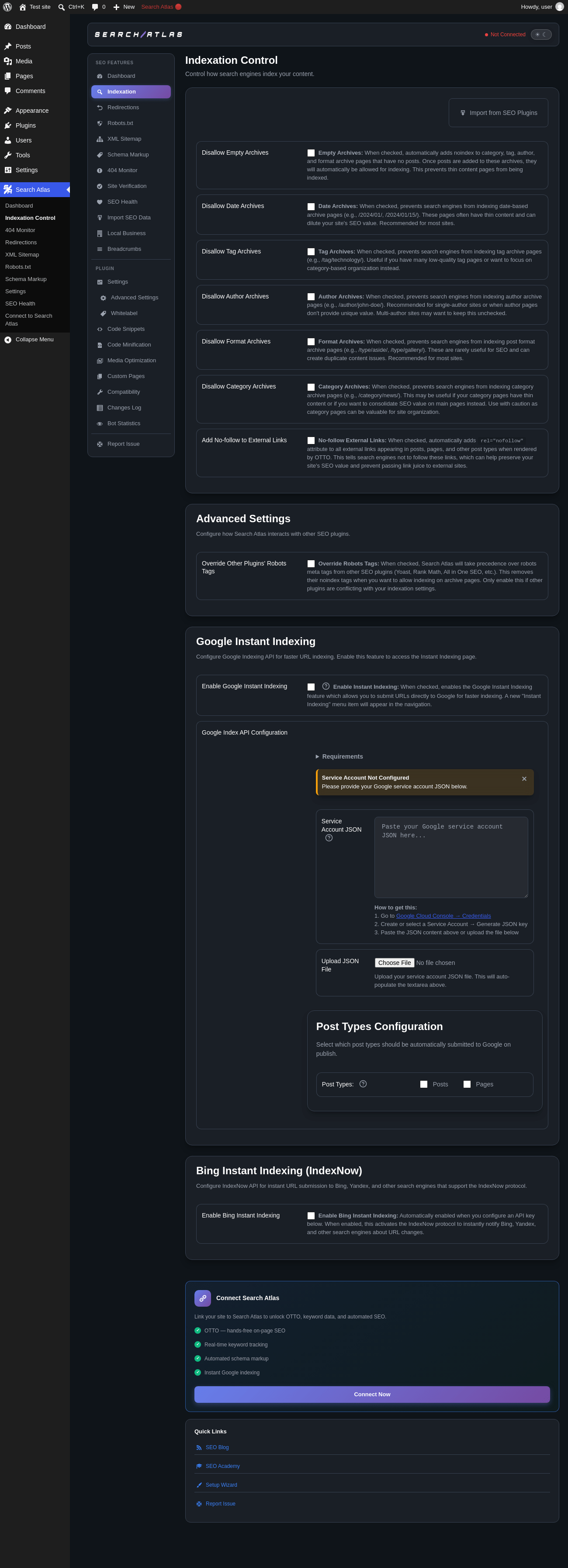Expand the Requirements disclosure
This screenshot has width=568, height=1568.
[x=339, y=756]
